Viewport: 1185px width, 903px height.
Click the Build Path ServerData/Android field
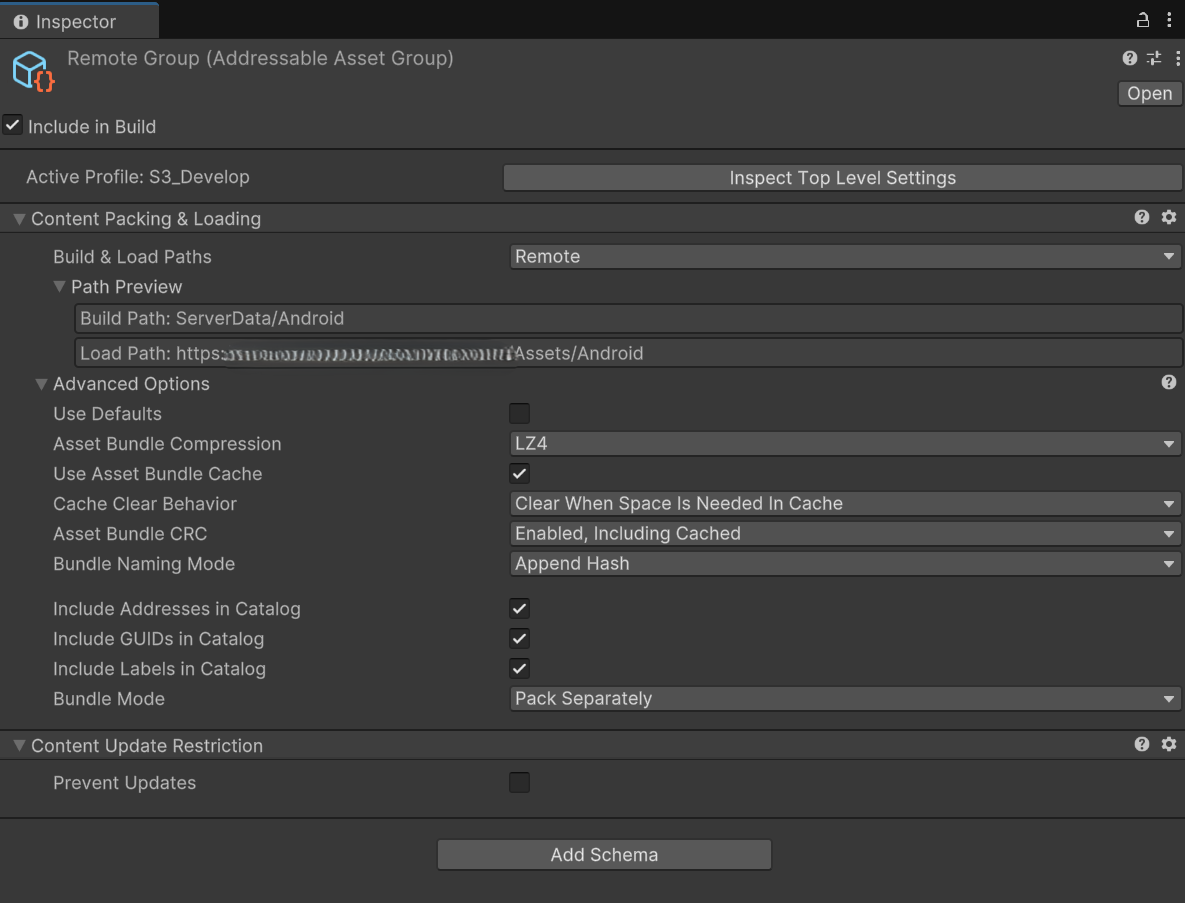tap(628, 318)
